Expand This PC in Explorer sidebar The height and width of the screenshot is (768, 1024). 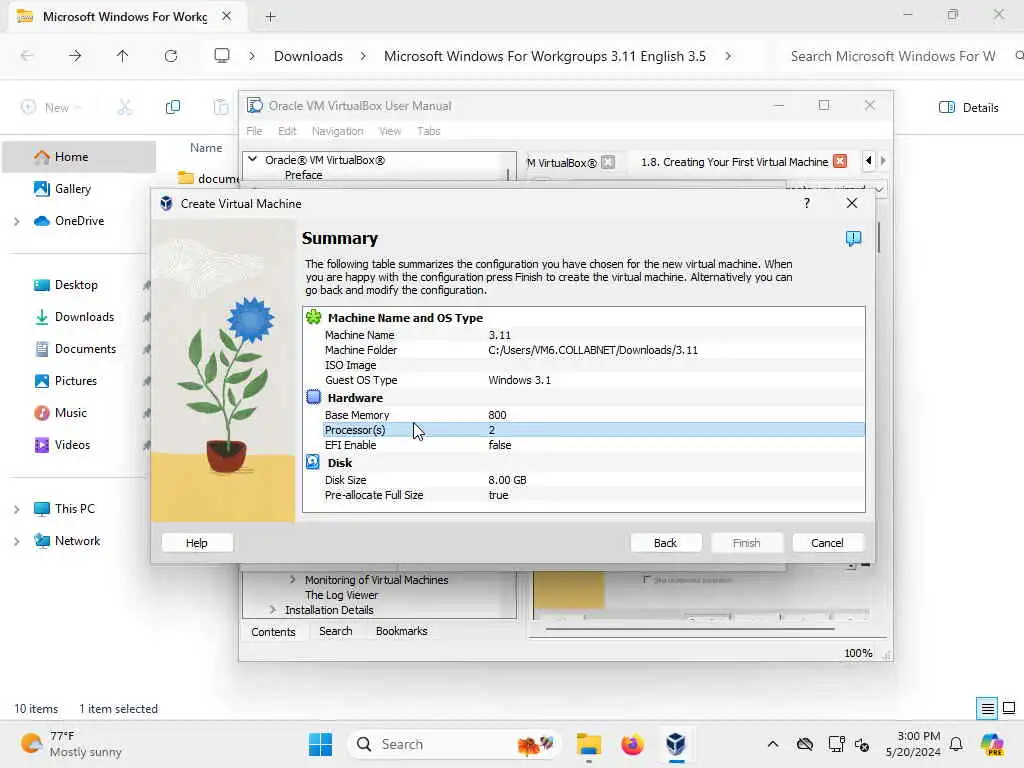[16, 509]
